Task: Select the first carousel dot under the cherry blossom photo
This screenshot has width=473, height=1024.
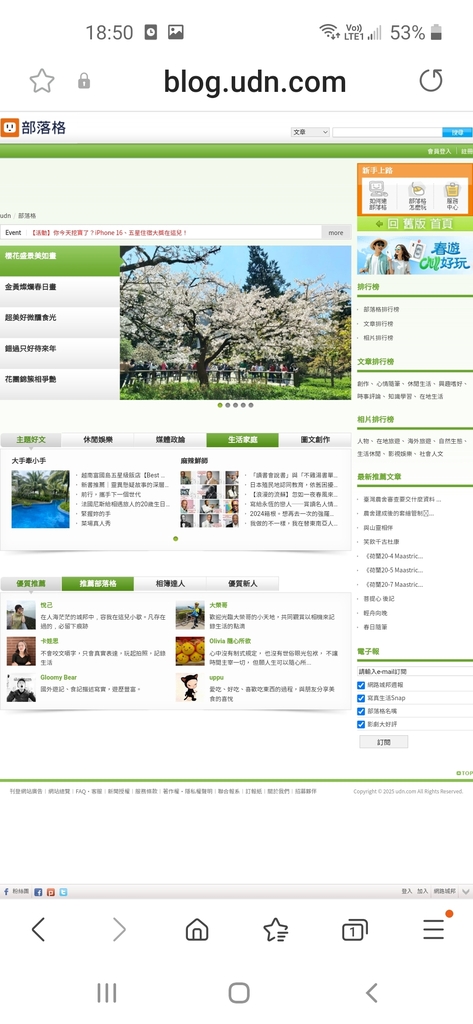Action: [x=220, y=405]
